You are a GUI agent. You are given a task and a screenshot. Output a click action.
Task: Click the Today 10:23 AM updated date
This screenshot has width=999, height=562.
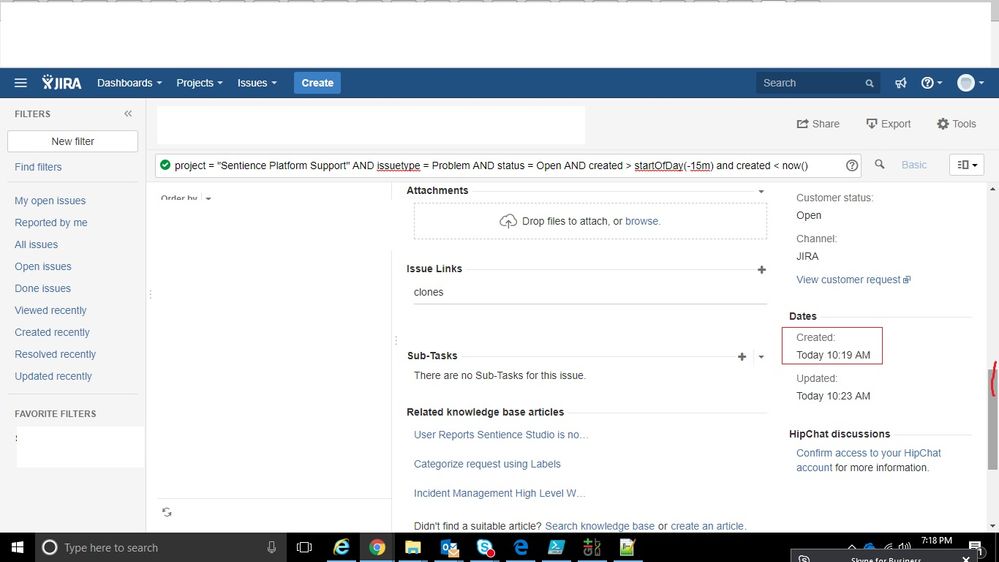click(x=833, y=396)
